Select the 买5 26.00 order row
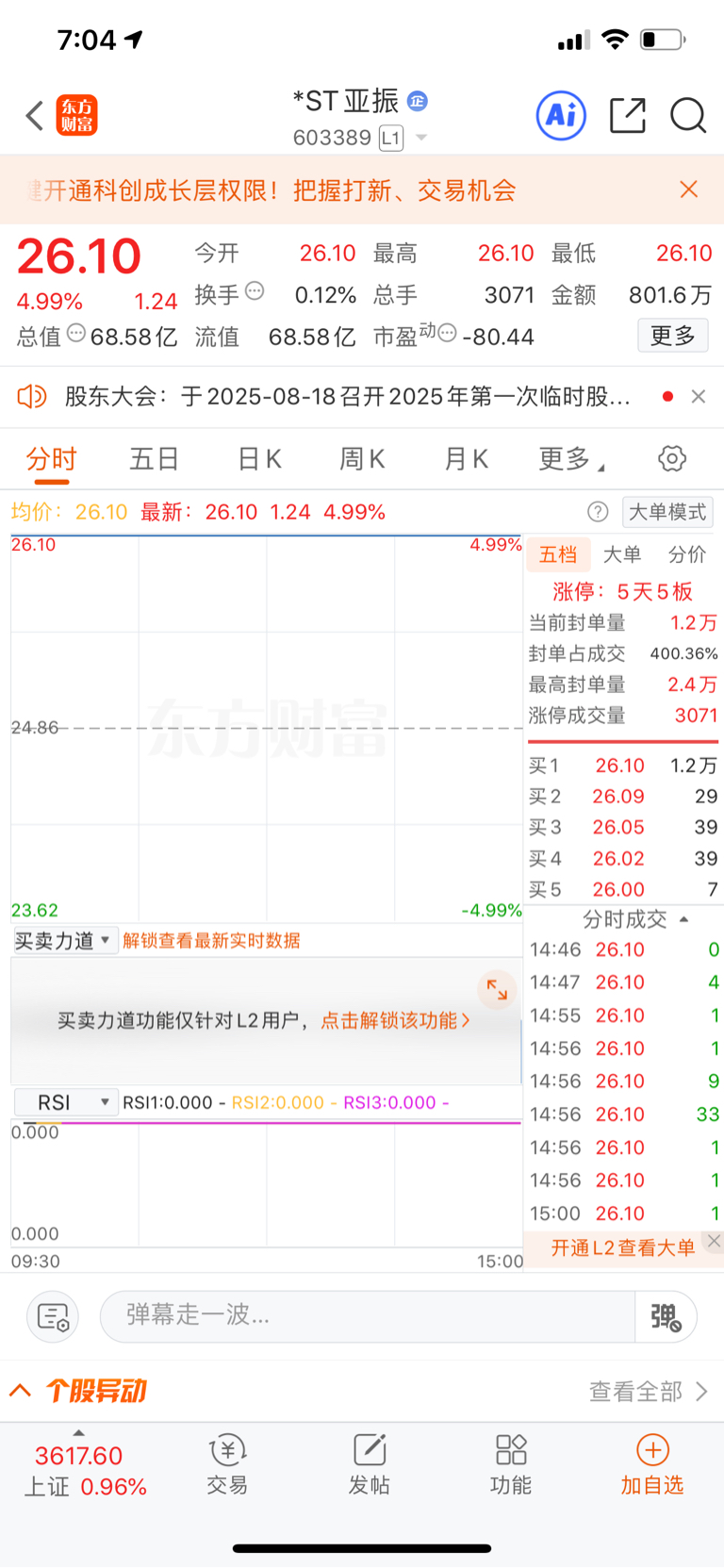Screen dimensions: 724x1568 (623, 890)
